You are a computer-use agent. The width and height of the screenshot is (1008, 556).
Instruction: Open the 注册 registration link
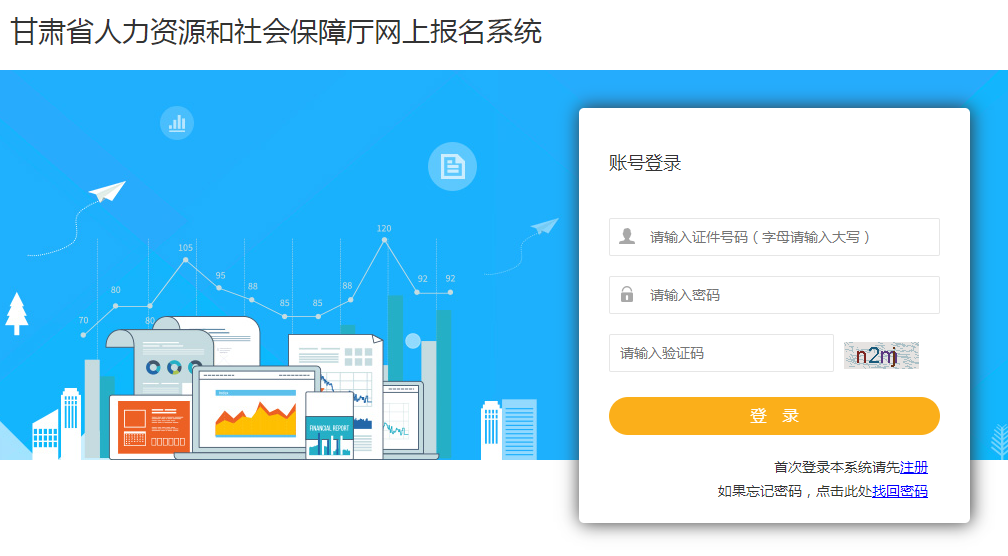click(914, 467)
